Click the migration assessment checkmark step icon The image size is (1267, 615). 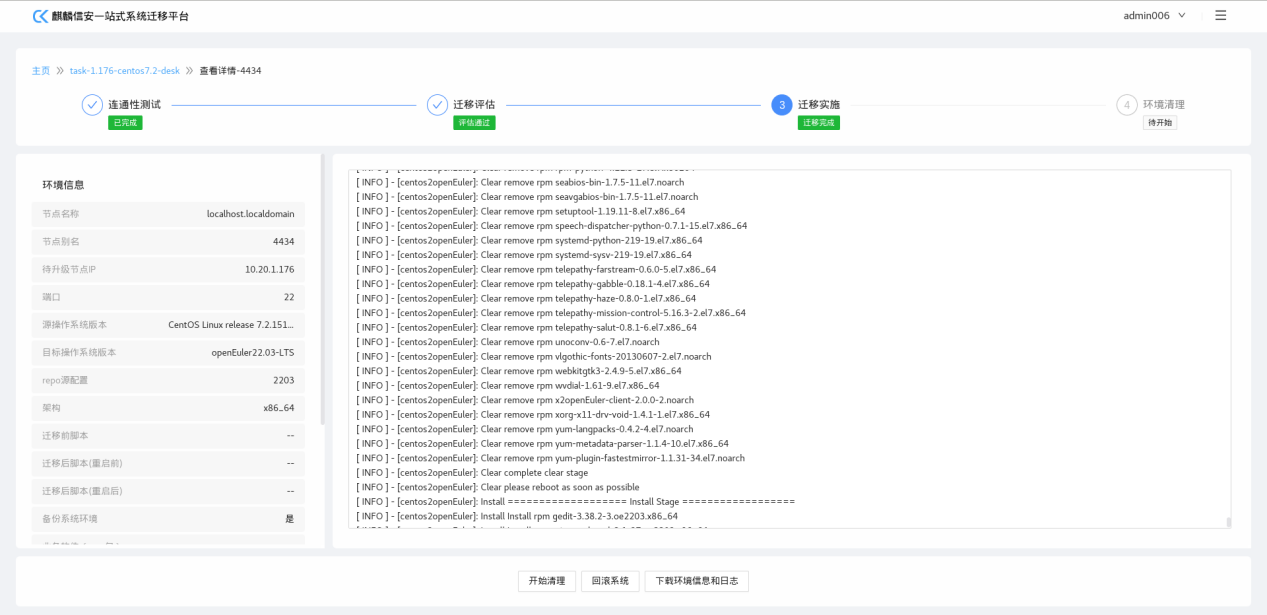coord(437,105)
